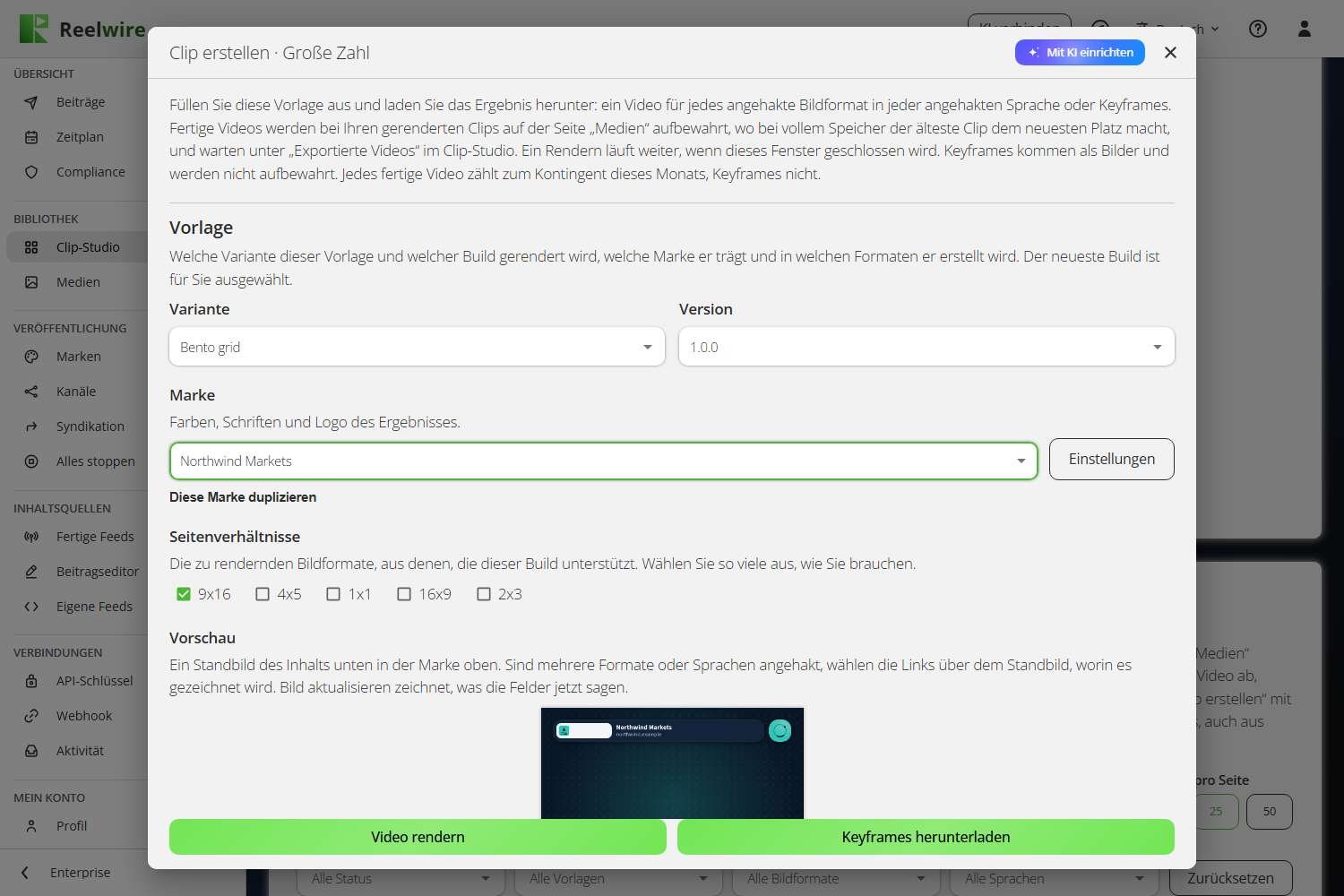Screen dimensions: 1344x896
Task: Click the Syndikation arrow icon
Action: pos(31,426)
